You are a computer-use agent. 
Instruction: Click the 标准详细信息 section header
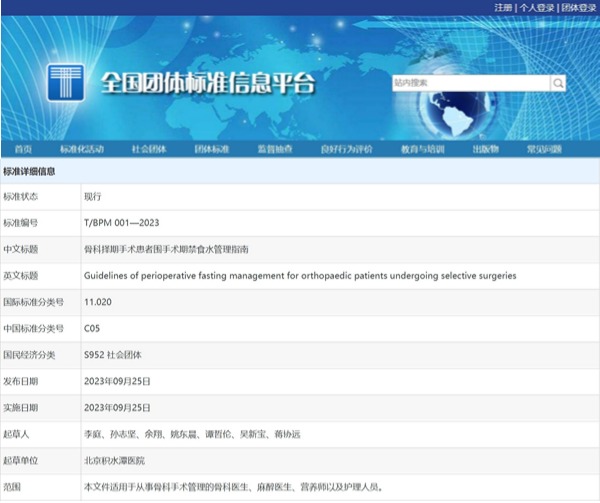click(36, 171)
